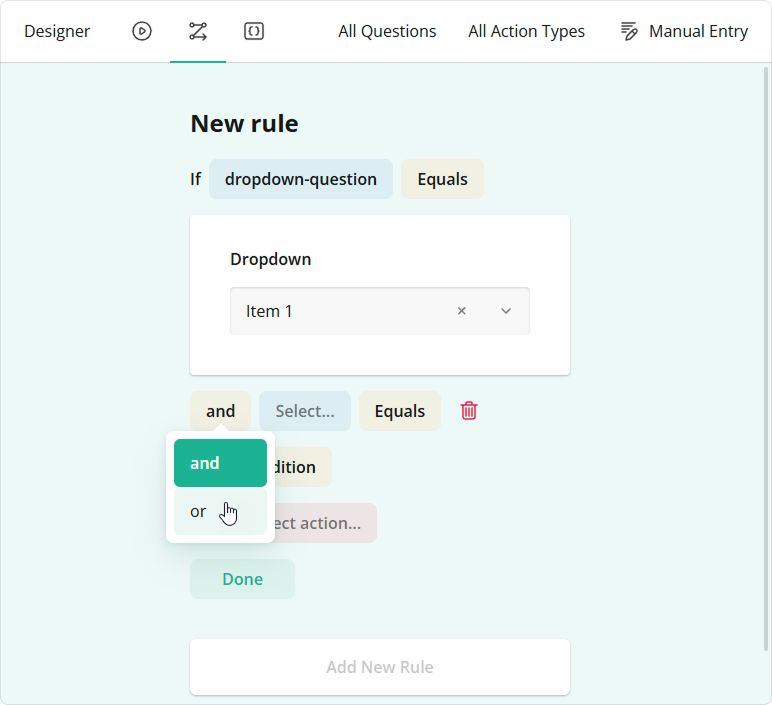Click the 'and' conjunction chip
Image resolution: width=772 pixels, height=705 pixels.
220,411
